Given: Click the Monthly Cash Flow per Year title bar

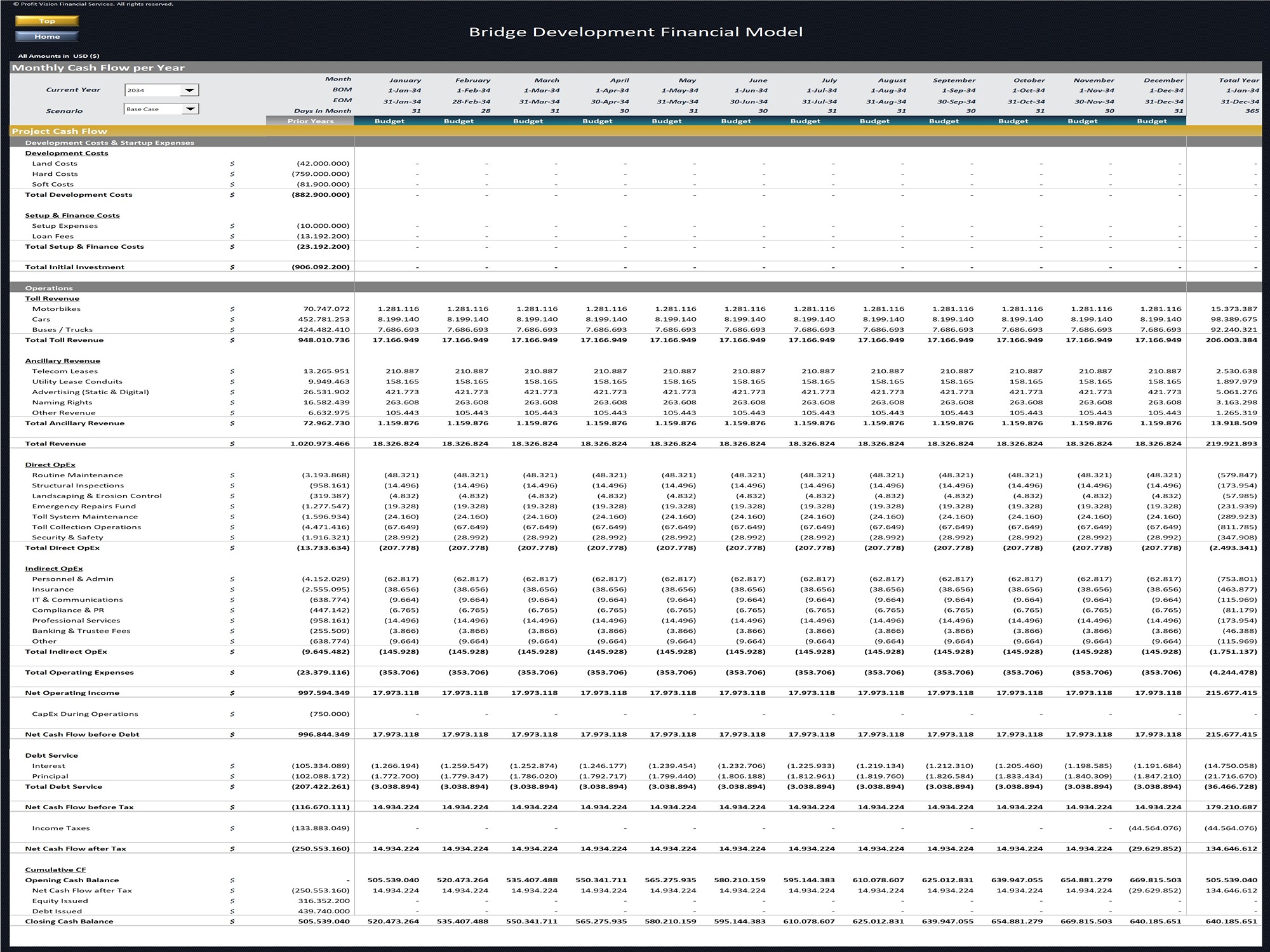Looking at the screenshot, I should coord(97,67).
